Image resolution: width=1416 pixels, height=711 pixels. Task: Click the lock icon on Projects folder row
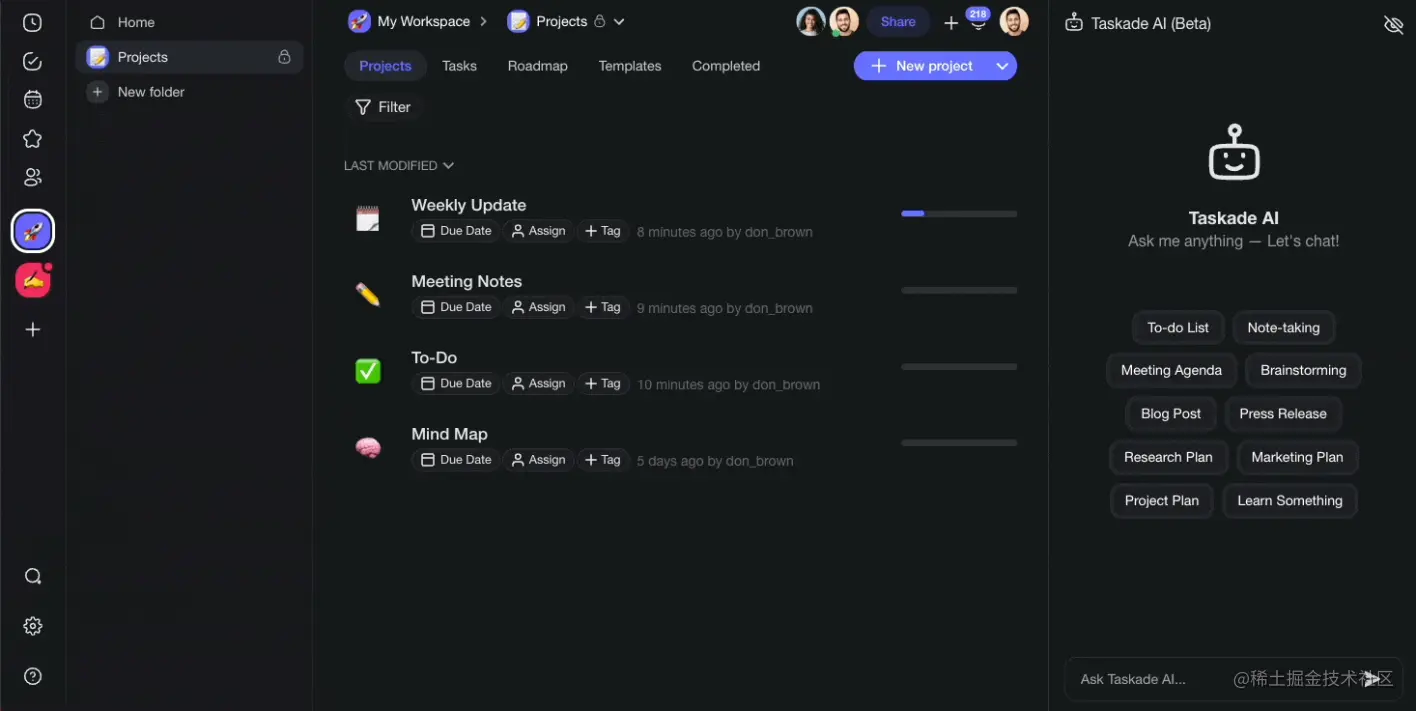[284, 57]
